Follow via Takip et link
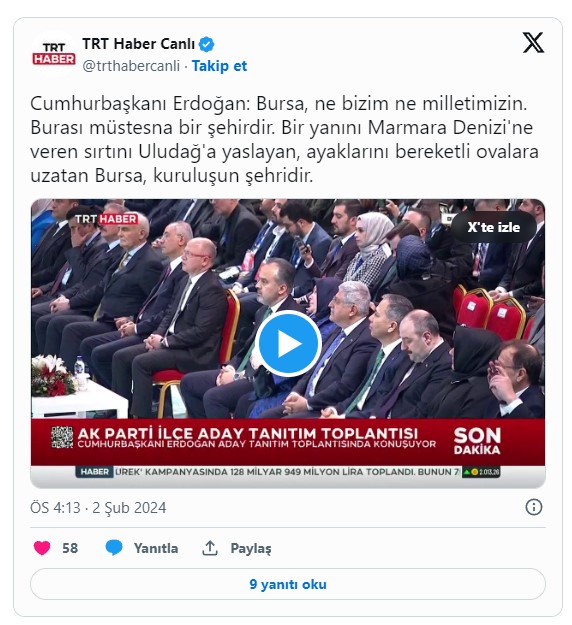 click(219, 66)
